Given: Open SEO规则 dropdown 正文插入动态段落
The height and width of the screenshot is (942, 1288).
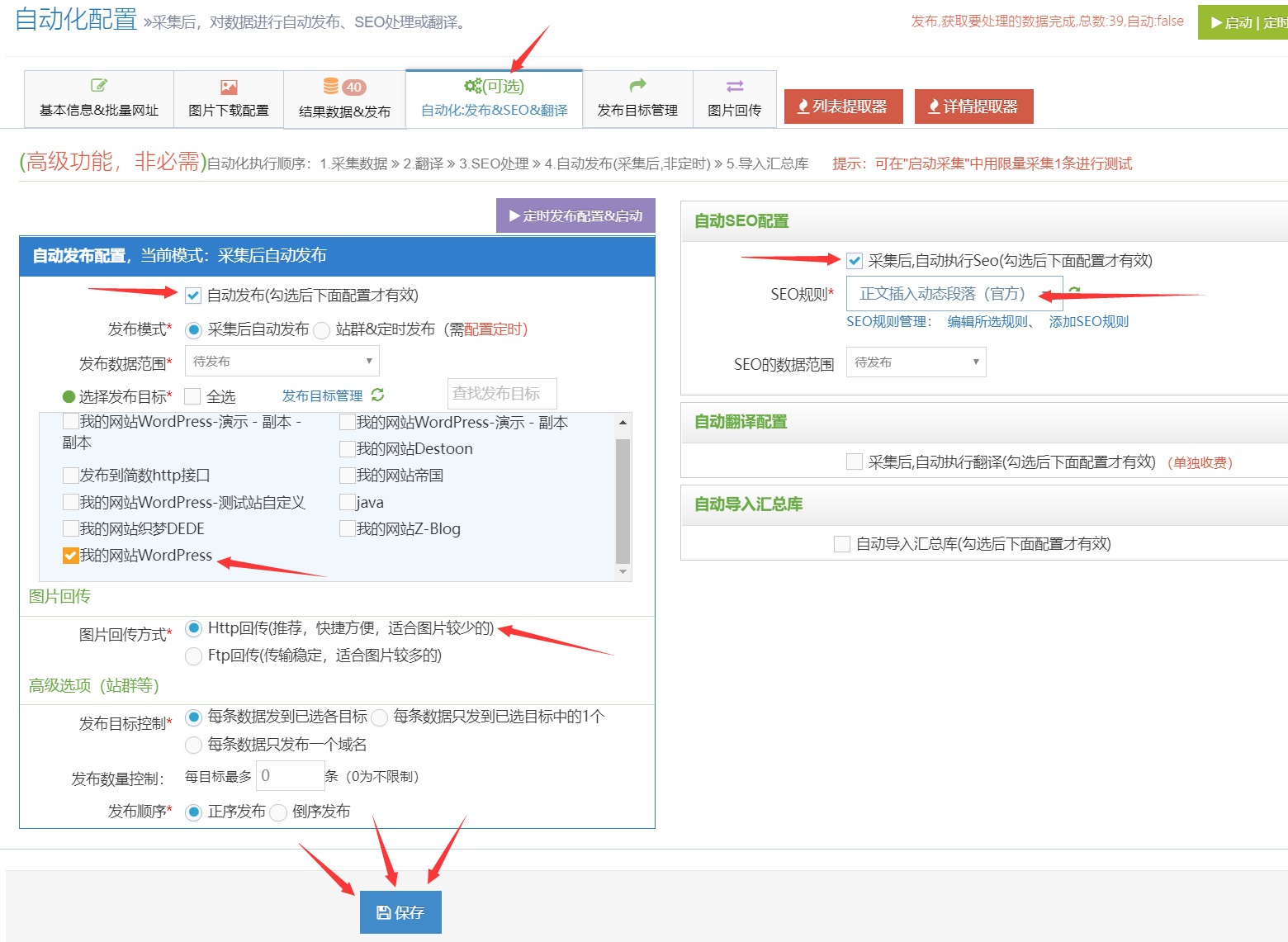Looking at the screenshot, I should tap(954, 293).
